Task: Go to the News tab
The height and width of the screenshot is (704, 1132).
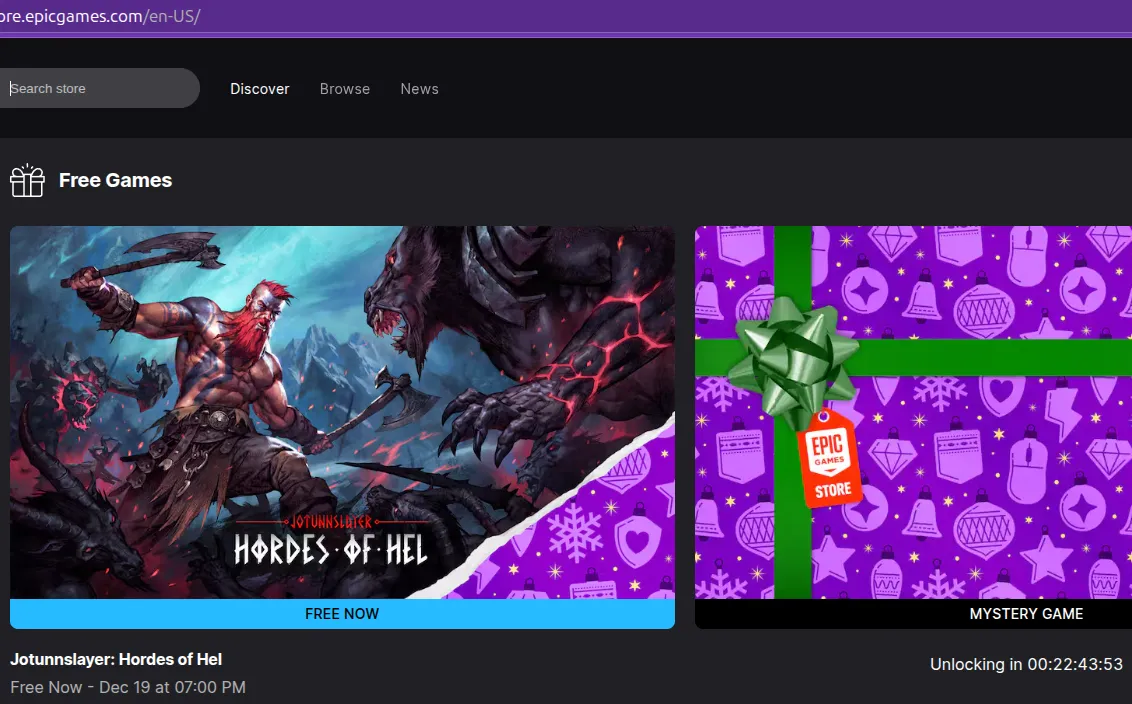Action: click(419, 89)
